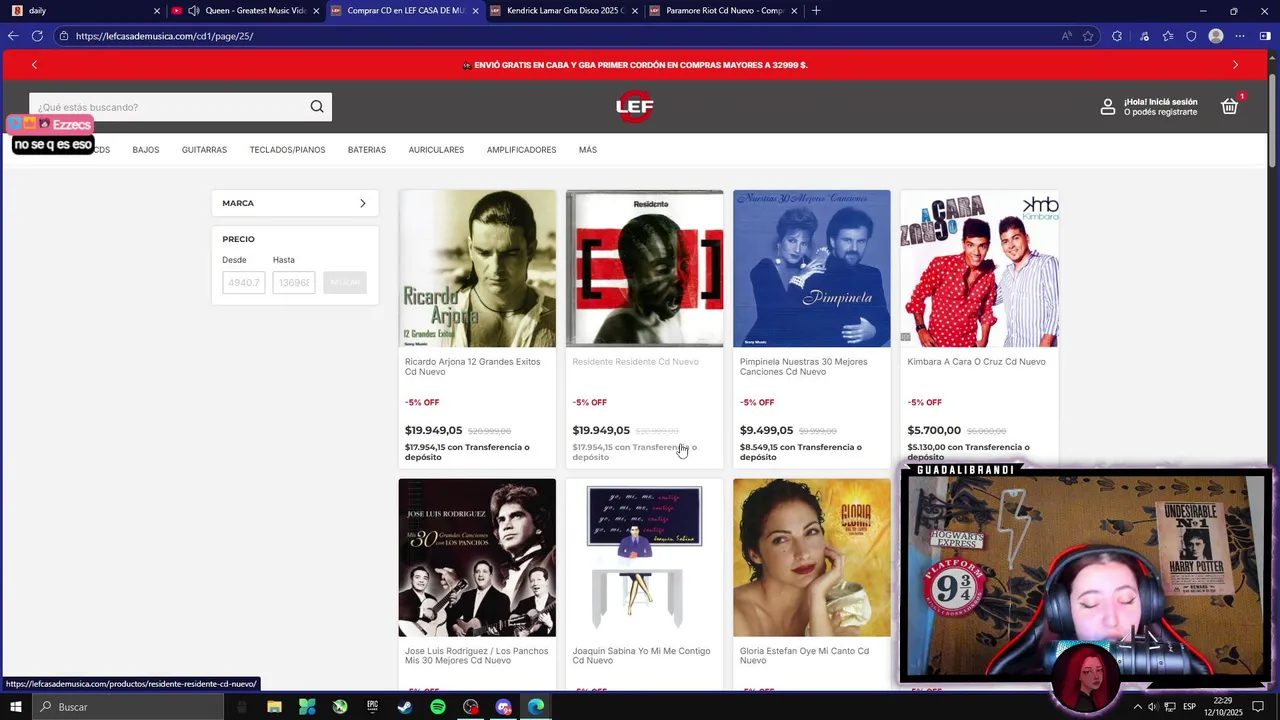Add page to favorites with star icon
The width and height of the screenshot is (1280, 720).
point(1088,36)
